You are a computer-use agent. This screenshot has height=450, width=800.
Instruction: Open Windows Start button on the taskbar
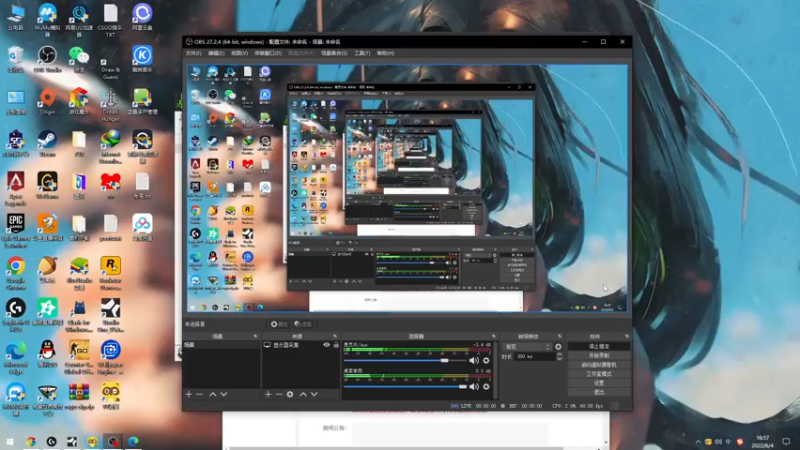[x=10, y=442]
